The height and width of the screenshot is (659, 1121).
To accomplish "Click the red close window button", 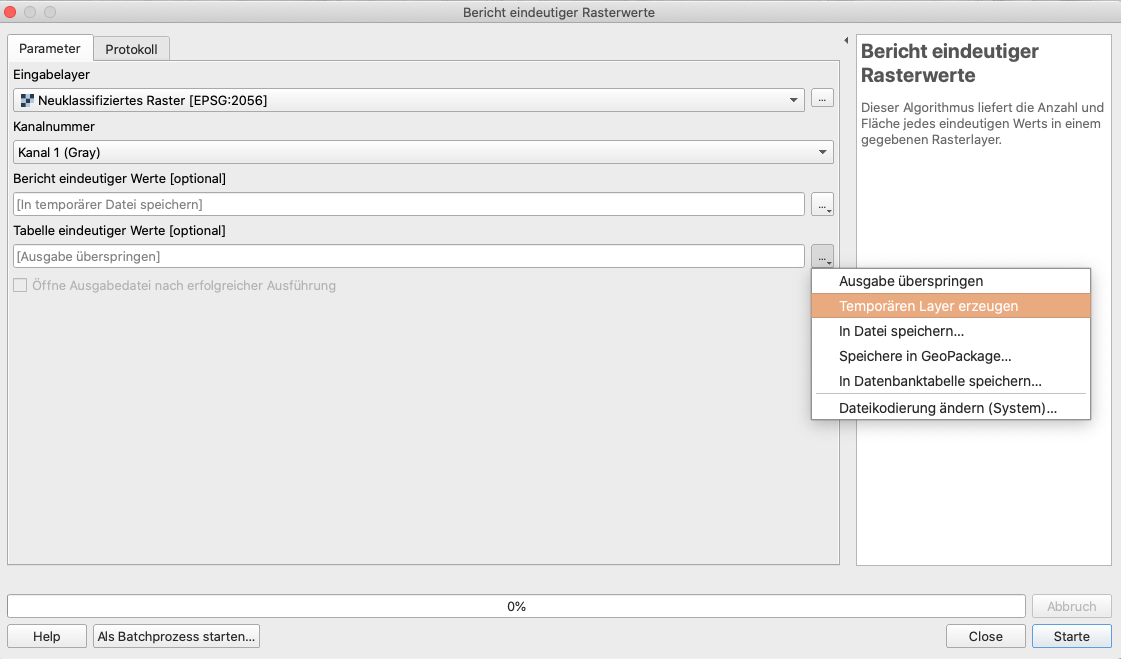I will 12,12.
